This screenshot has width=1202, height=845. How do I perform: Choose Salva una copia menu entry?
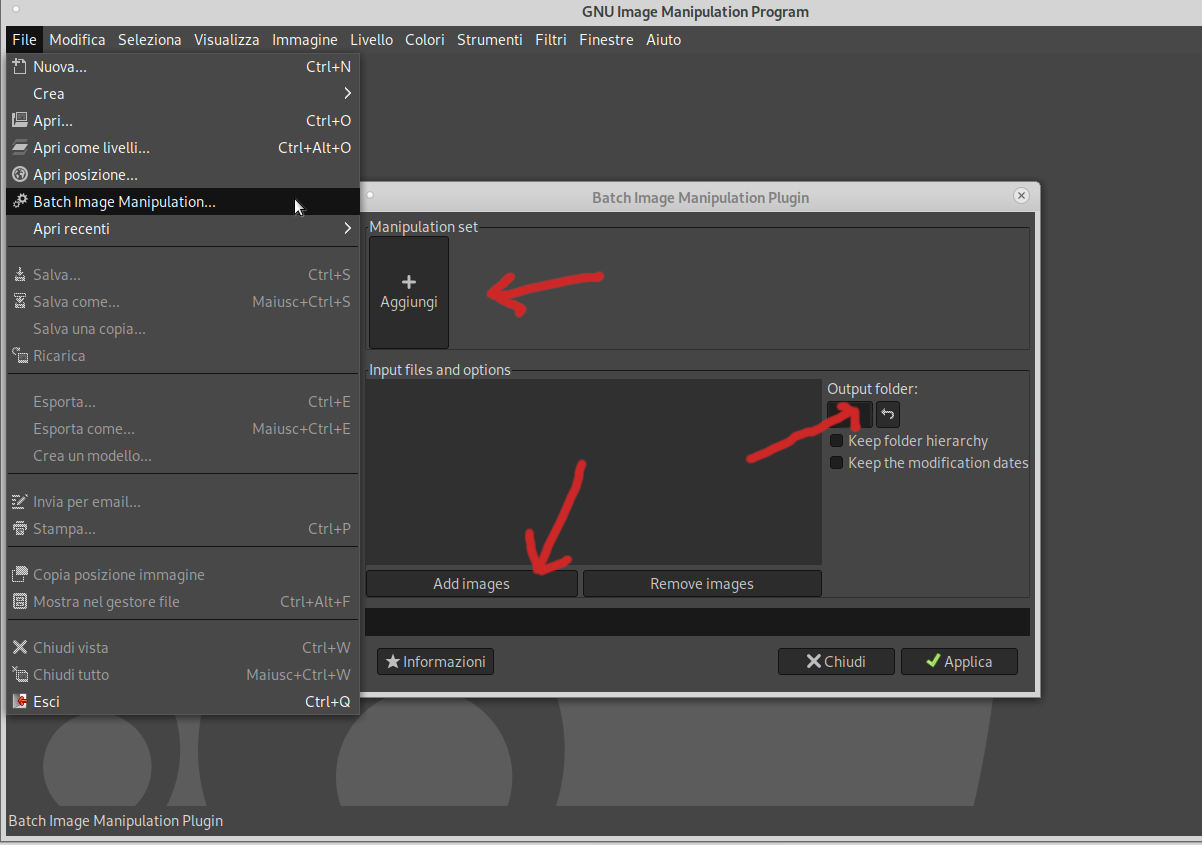point(182,329)
